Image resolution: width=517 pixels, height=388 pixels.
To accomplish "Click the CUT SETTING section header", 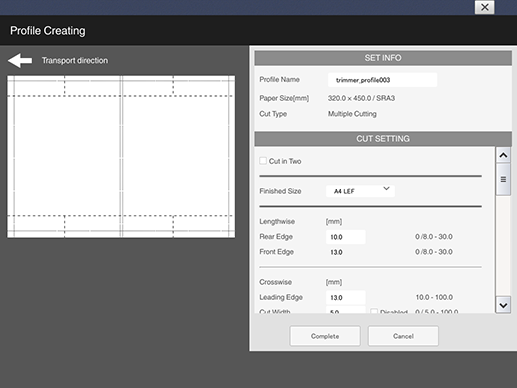I will pyautogui.click(x=383, y=139).
